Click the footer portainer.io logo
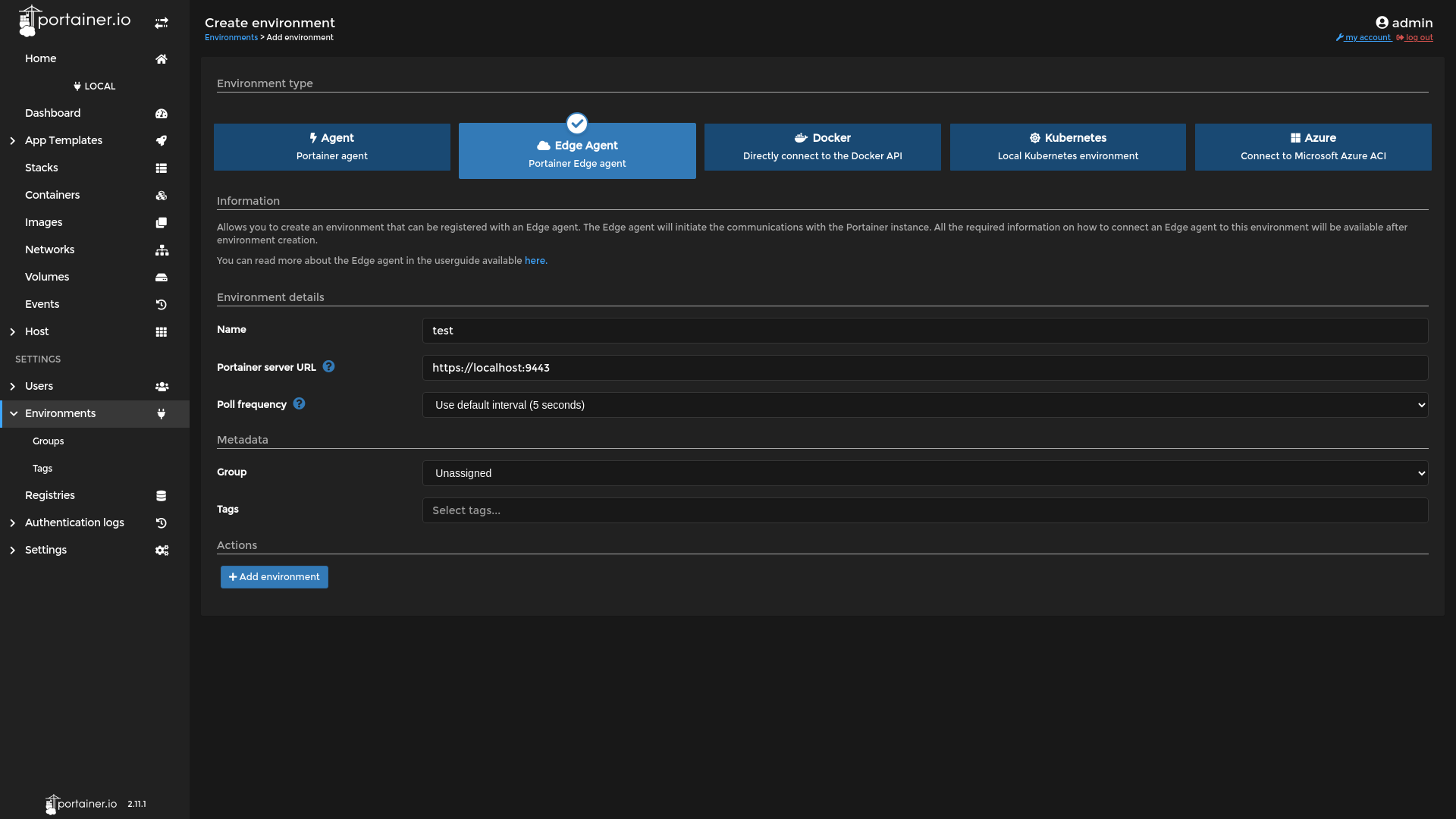Screen dimensions: 1456x819 click(81, 804)
